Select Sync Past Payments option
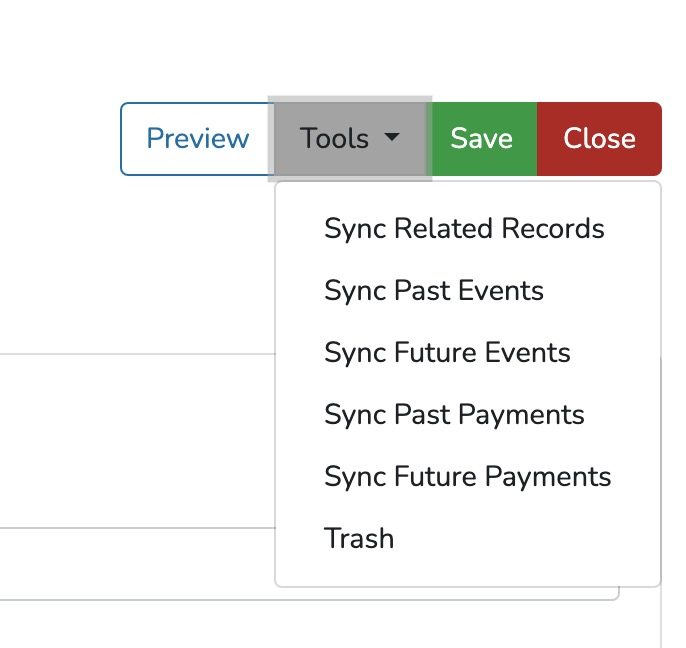This screenshot has width=686, height=648. [x=468, y=414]
